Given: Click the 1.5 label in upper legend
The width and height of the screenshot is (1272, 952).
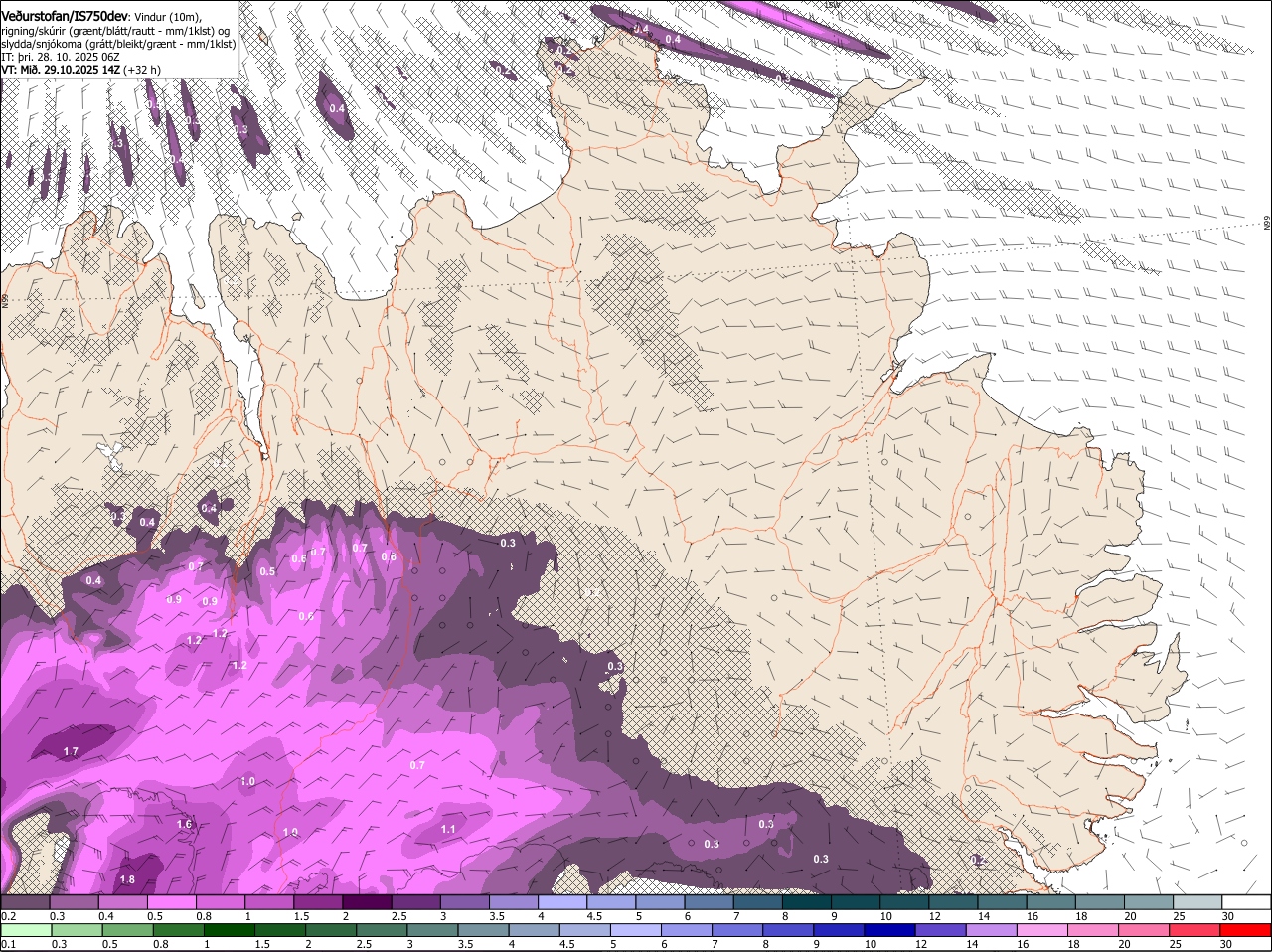Looking at the screenshot, I should [x=301, y=915].
